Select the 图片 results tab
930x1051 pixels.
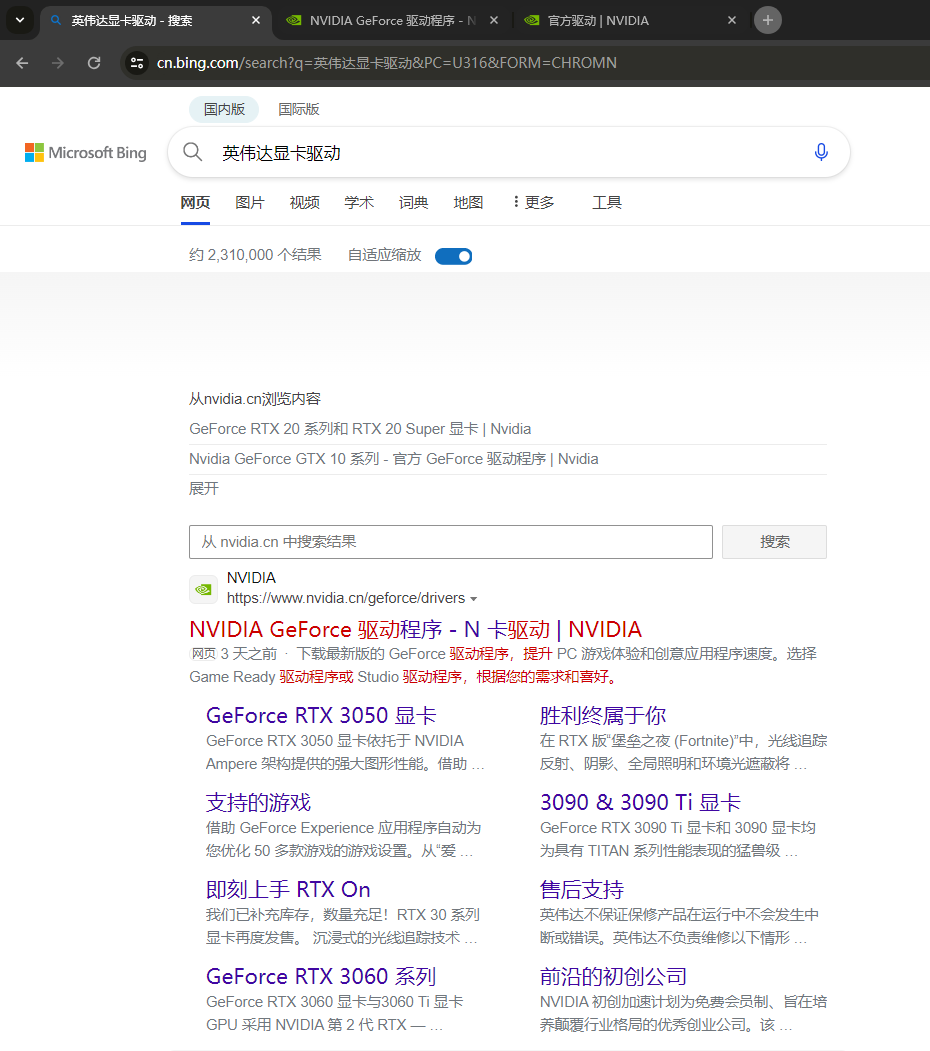(x=250, y=202)
